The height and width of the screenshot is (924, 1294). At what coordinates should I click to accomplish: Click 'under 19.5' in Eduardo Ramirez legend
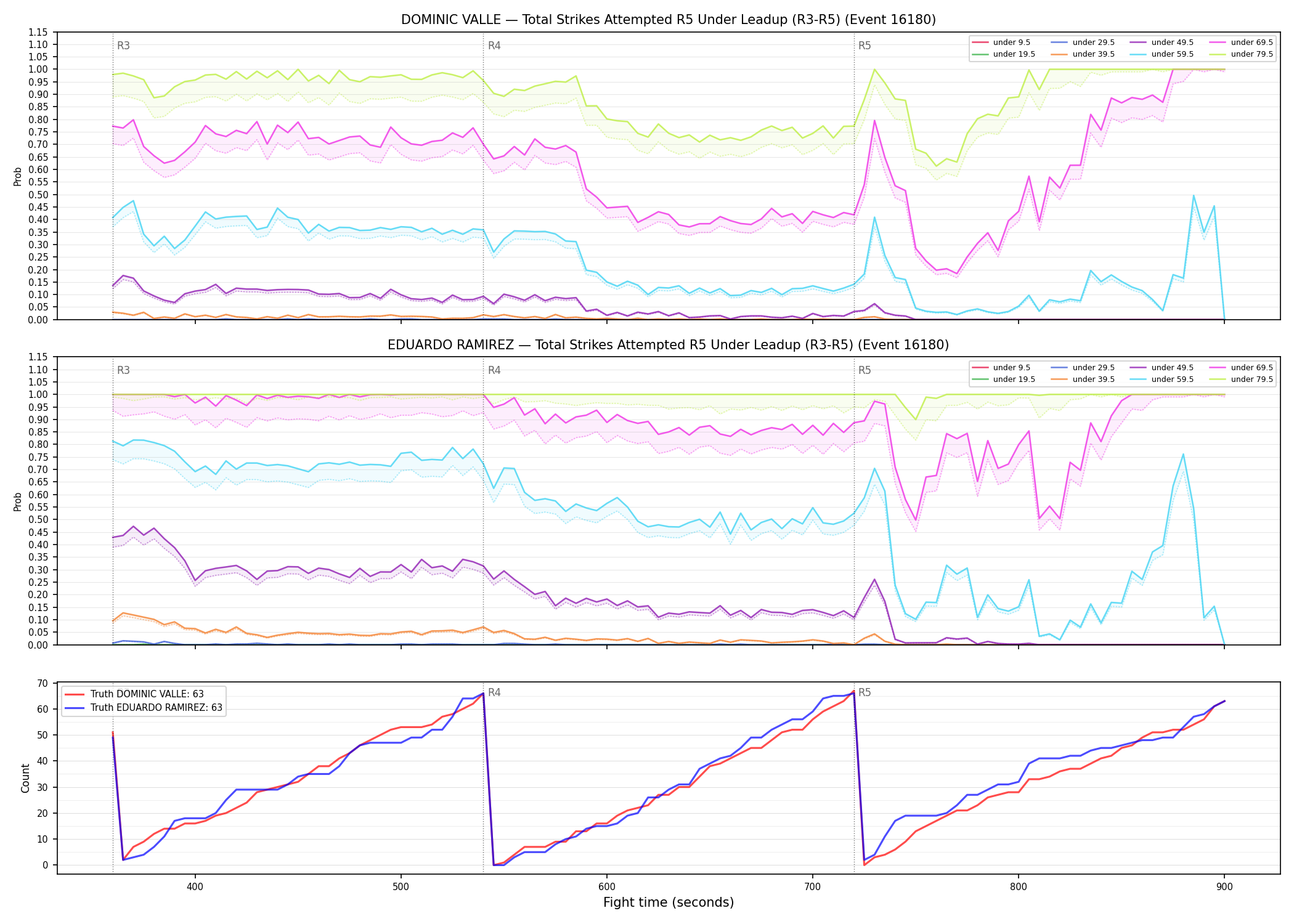point(1014,379)
